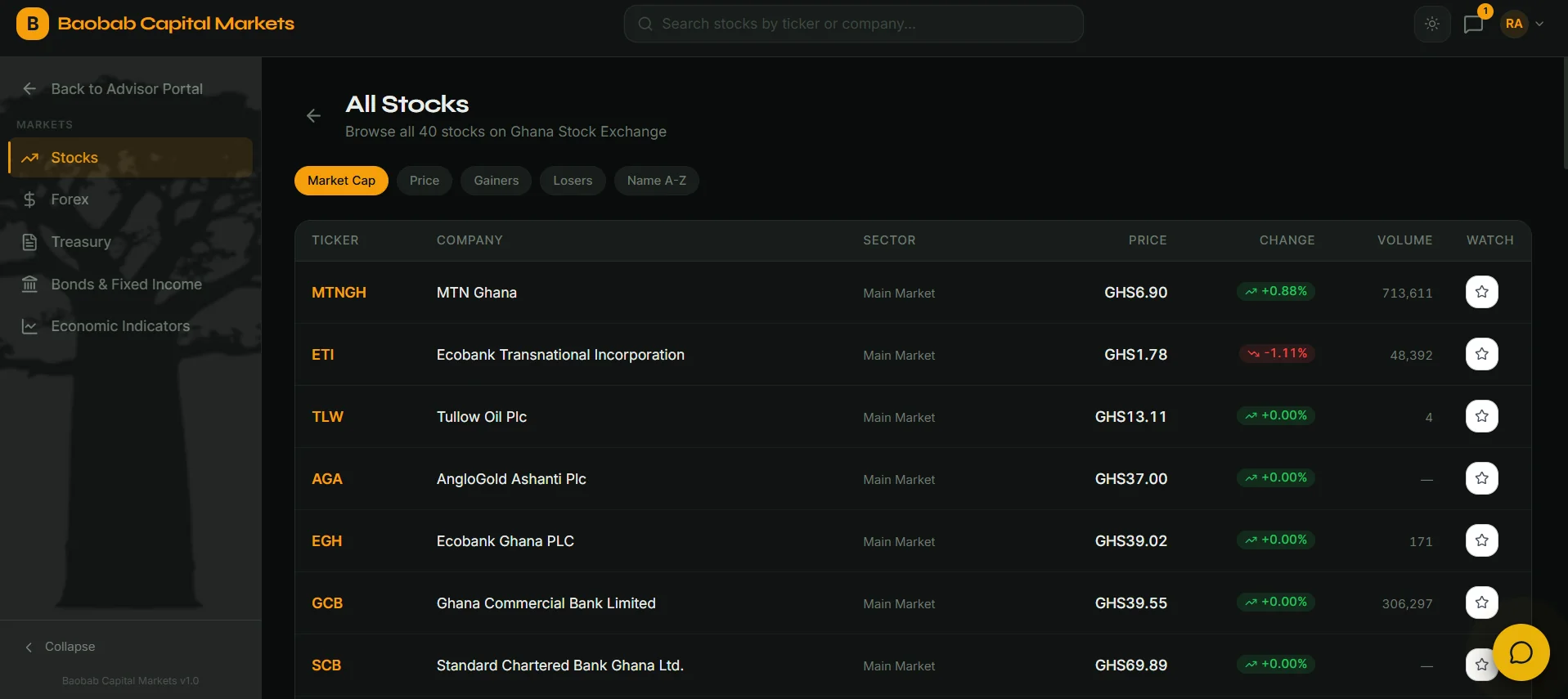Sort stocks by Price
Viewport: 1568px width, 699px height.
(x=425, y=181)
